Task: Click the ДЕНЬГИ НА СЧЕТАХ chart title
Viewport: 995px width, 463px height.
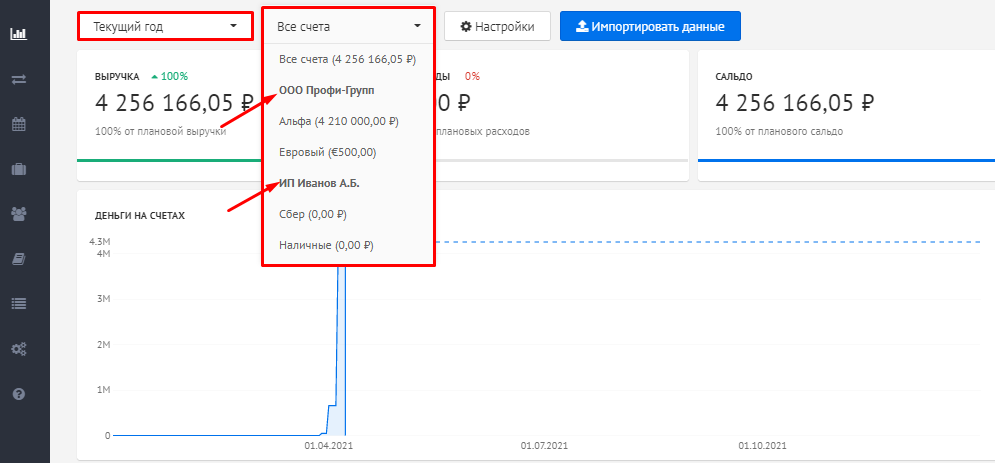Action: (140, 216)
